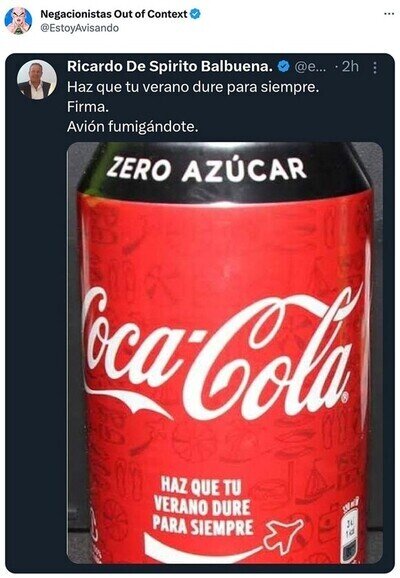Open the Negacionistas Out of Context display name

(114, 14)
